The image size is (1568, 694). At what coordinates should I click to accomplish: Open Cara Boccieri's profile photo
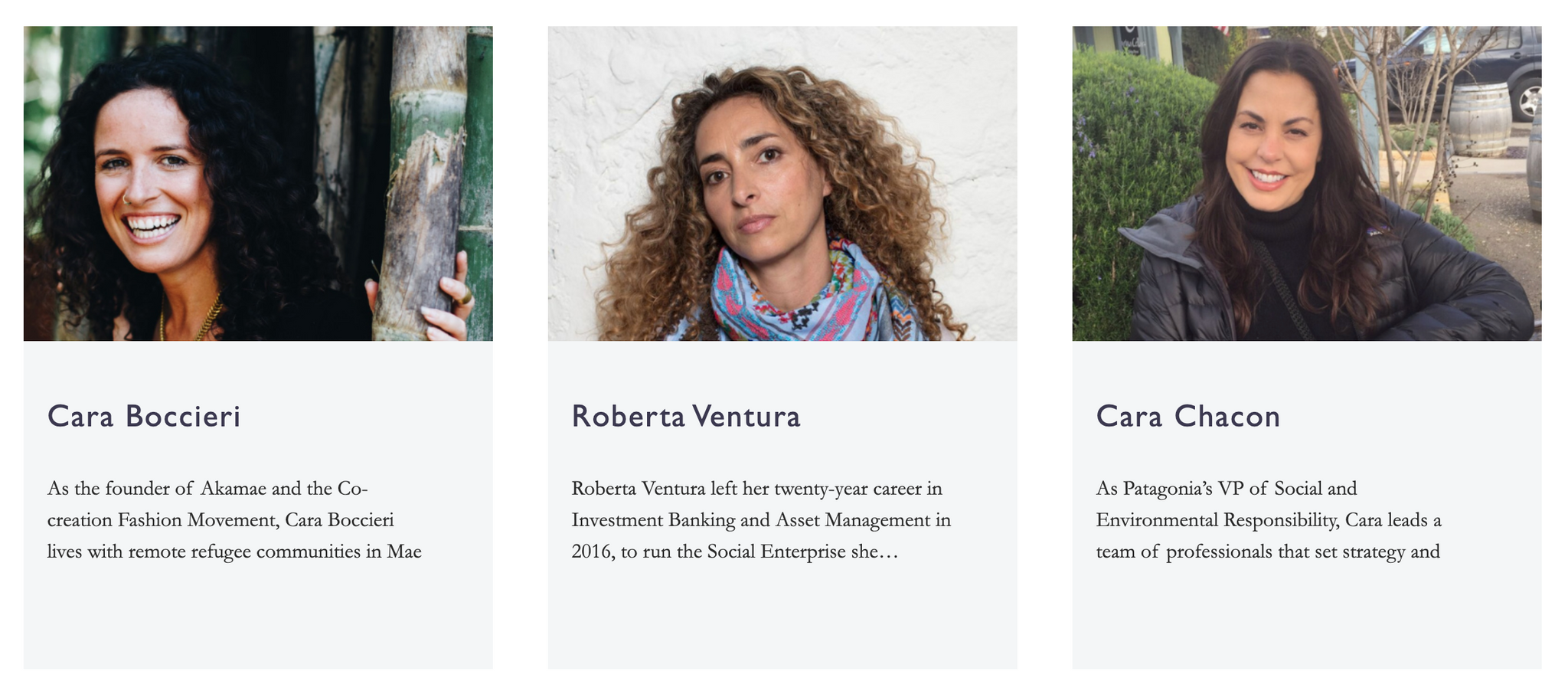(258, 183)
